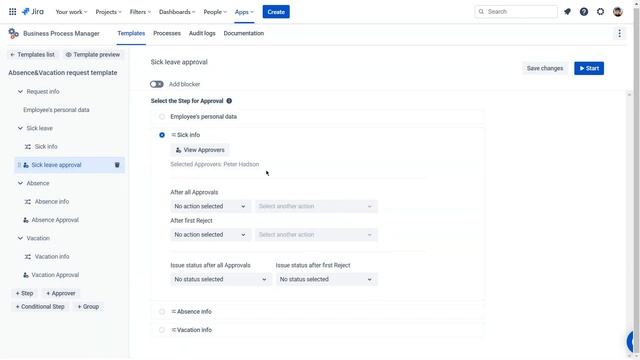Viewport: 640px width, 360px height.
Task: Select the Absence info radio button
Action: 162,311
